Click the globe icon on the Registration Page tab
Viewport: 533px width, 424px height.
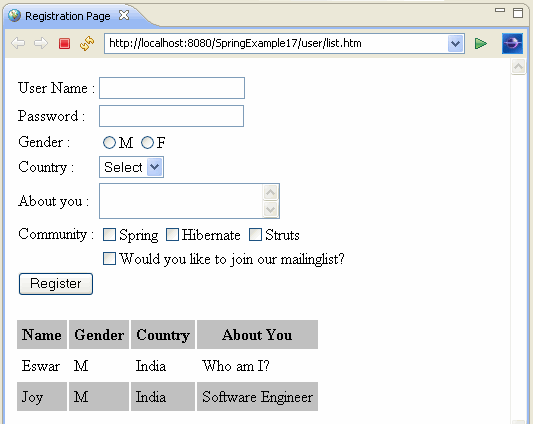[x=14, y=16]
